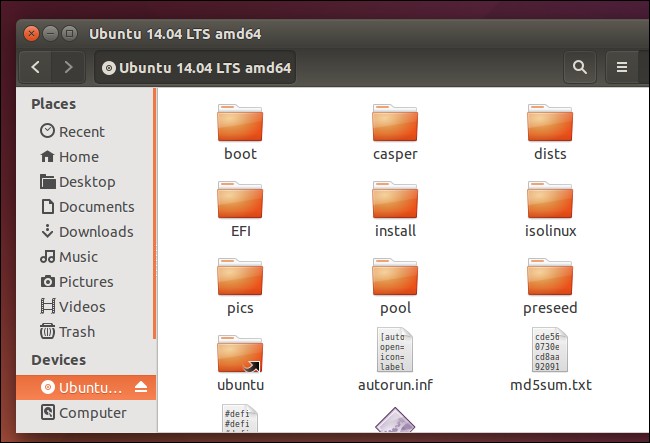Select the isolinux folder icon
This screenshot has height=443, width=650.
(550, 200)
